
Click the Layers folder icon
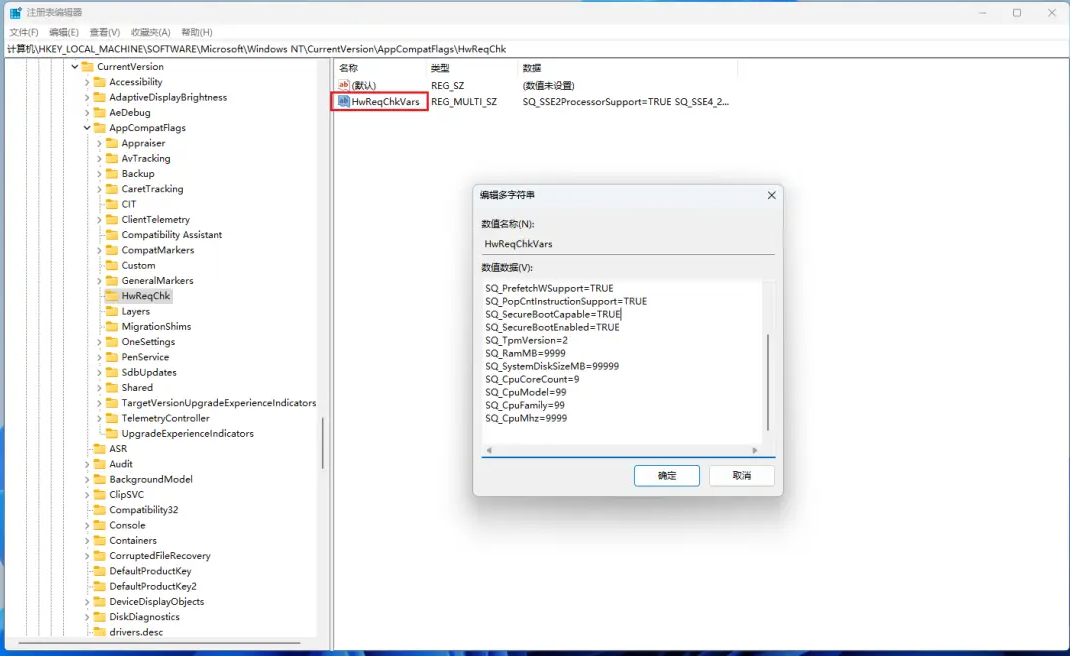(112, 311)
